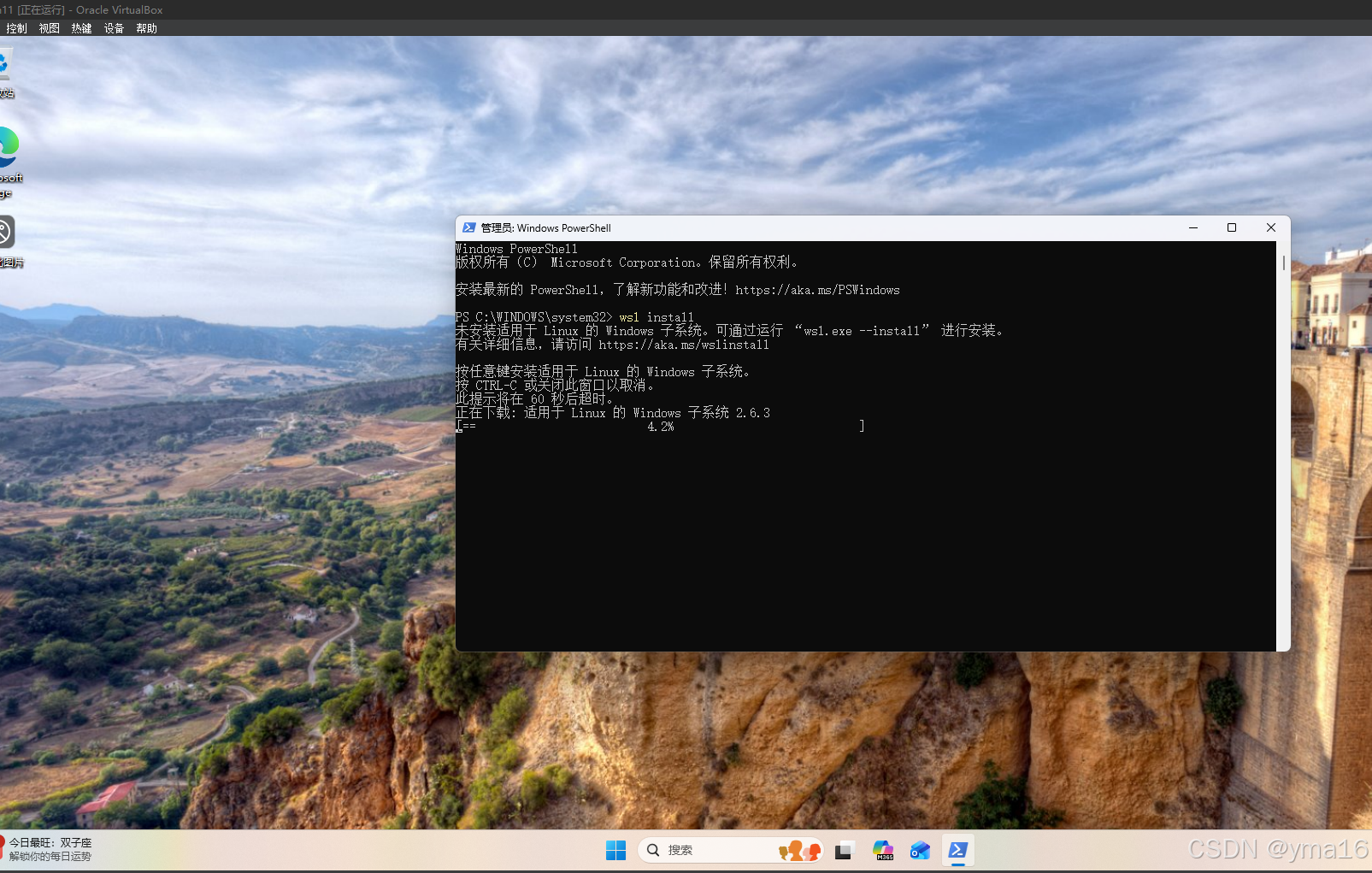Open the Recycle Bin desktop icon
The width and height of the screenshot is (1372, 873).
[5, 73]
